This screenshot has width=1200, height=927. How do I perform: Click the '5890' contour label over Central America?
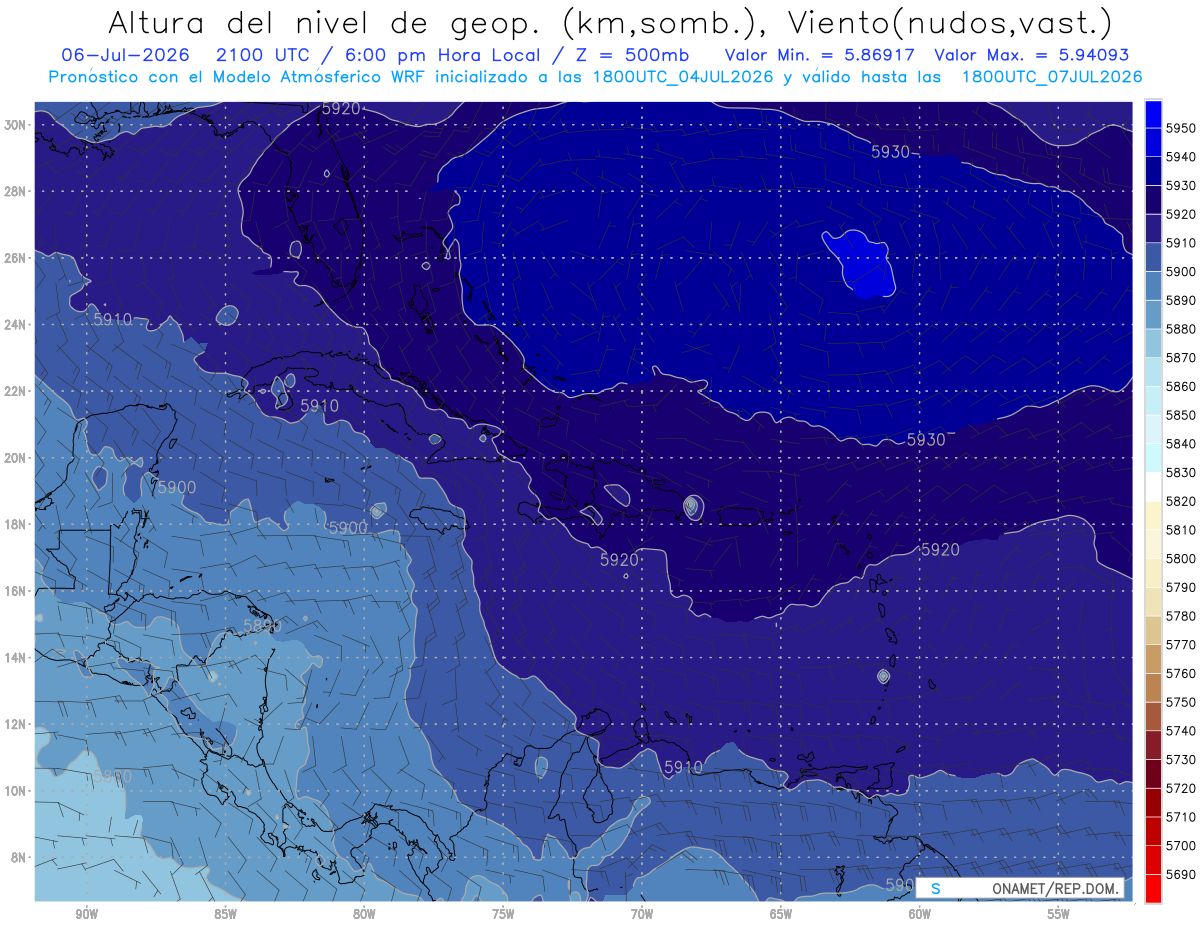(x=262, y=626)
